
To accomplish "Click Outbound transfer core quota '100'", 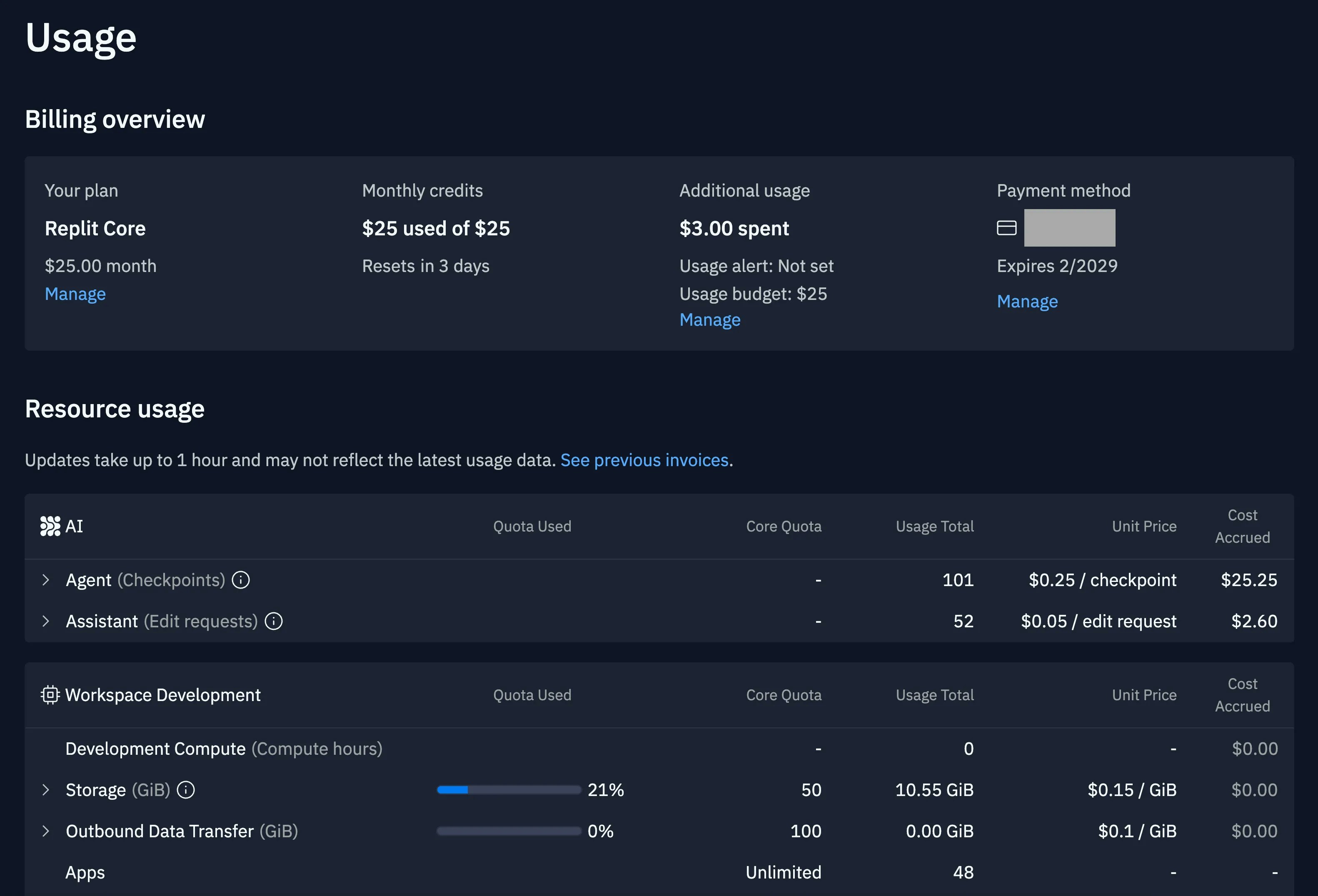I will pyautogui.click(x=806, y=831).
